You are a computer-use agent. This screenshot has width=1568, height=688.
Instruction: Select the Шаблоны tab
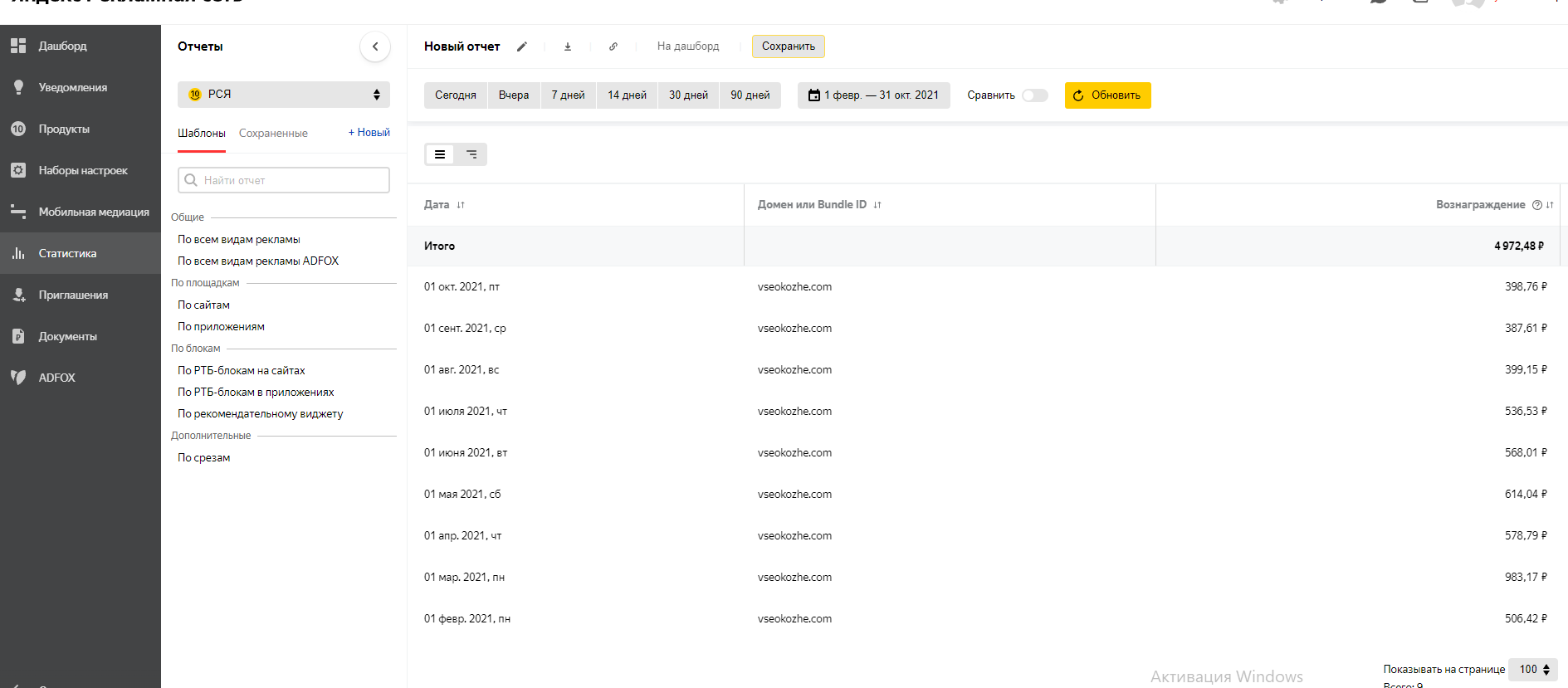[x=202, y=134]
